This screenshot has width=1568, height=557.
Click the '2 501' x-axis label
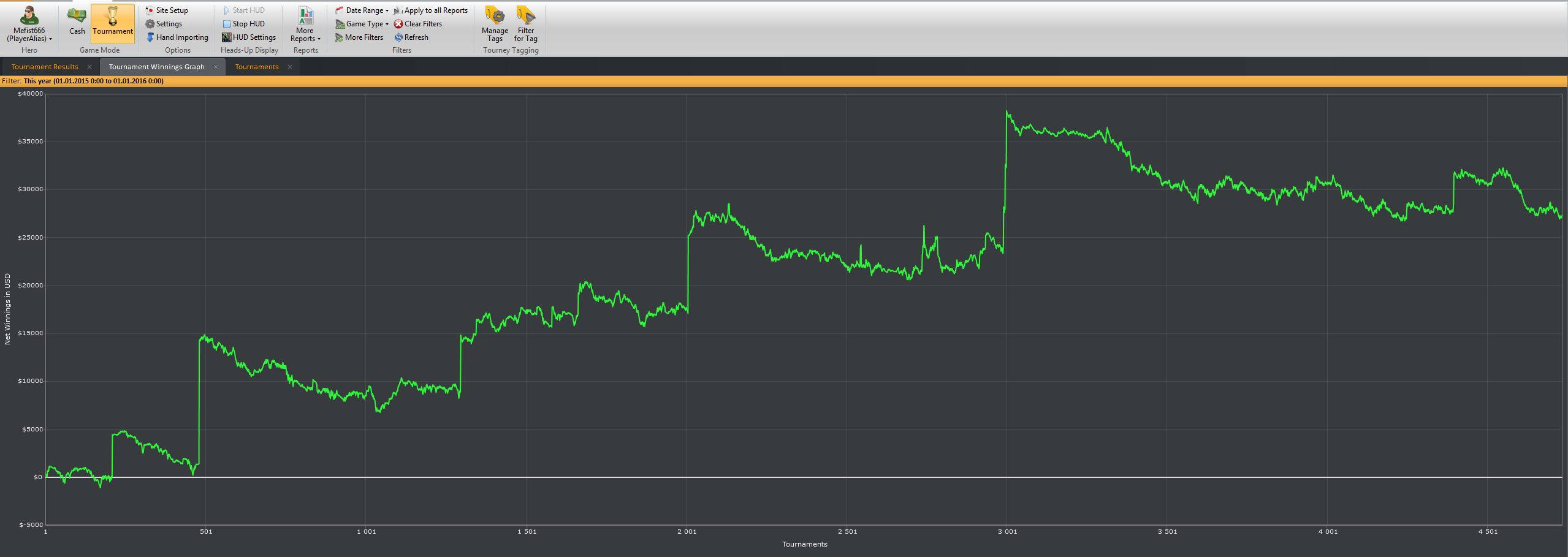[x=848, y=532]
